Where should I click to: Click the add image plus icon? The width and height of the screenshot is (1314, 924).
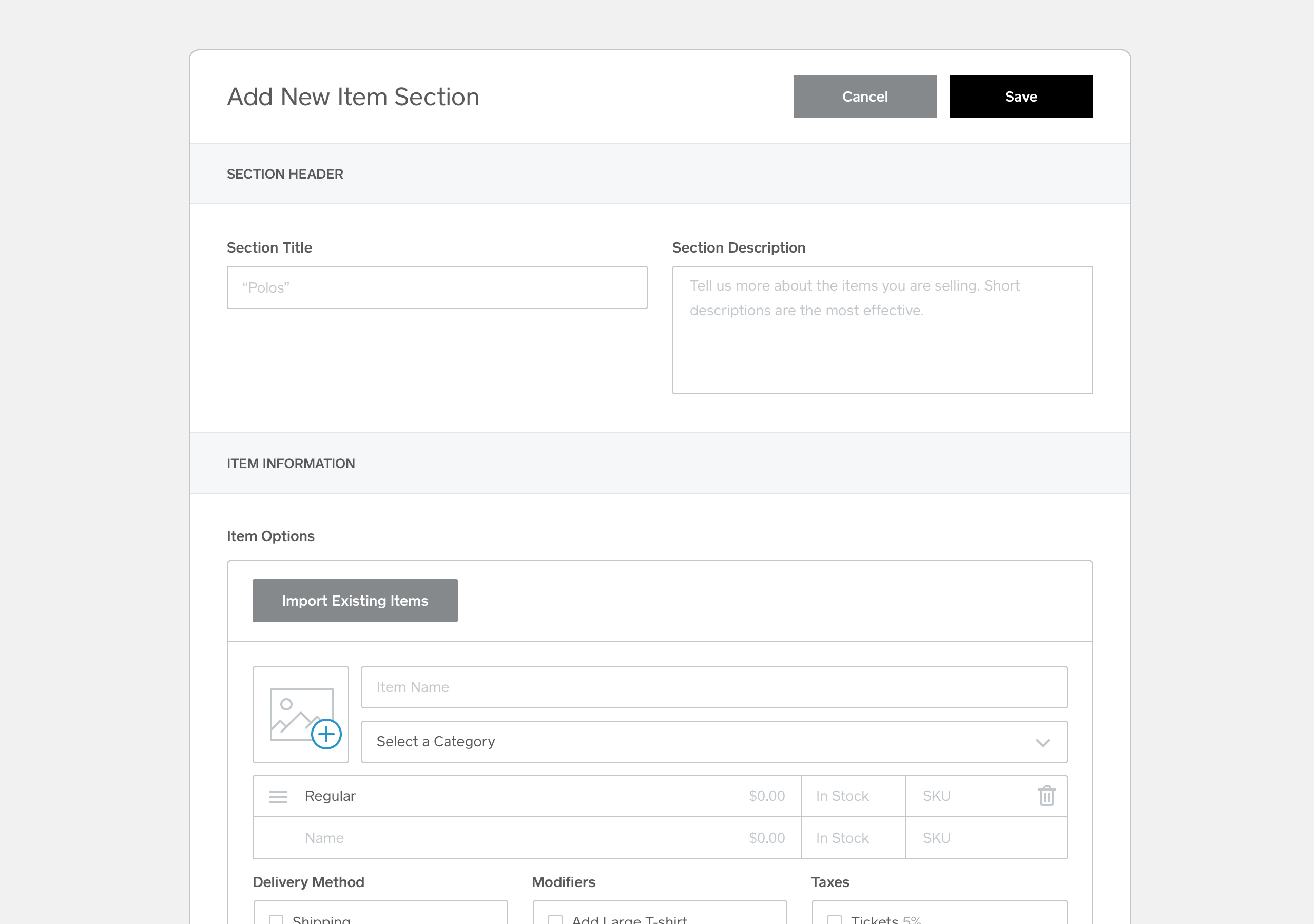pyautogui.click(x=326, y=734)
